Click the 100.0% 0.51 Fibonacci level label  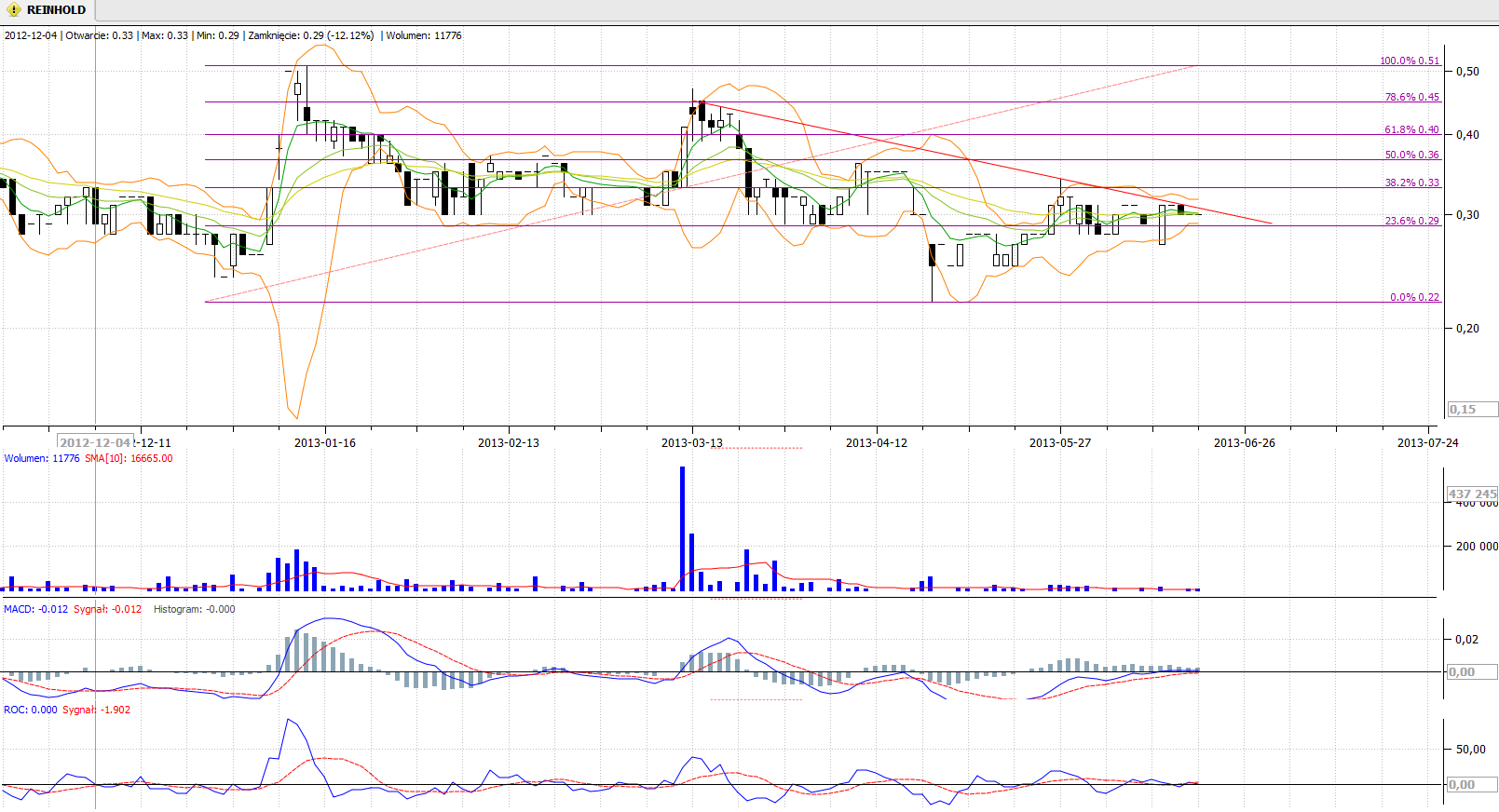click(1410, 61)
